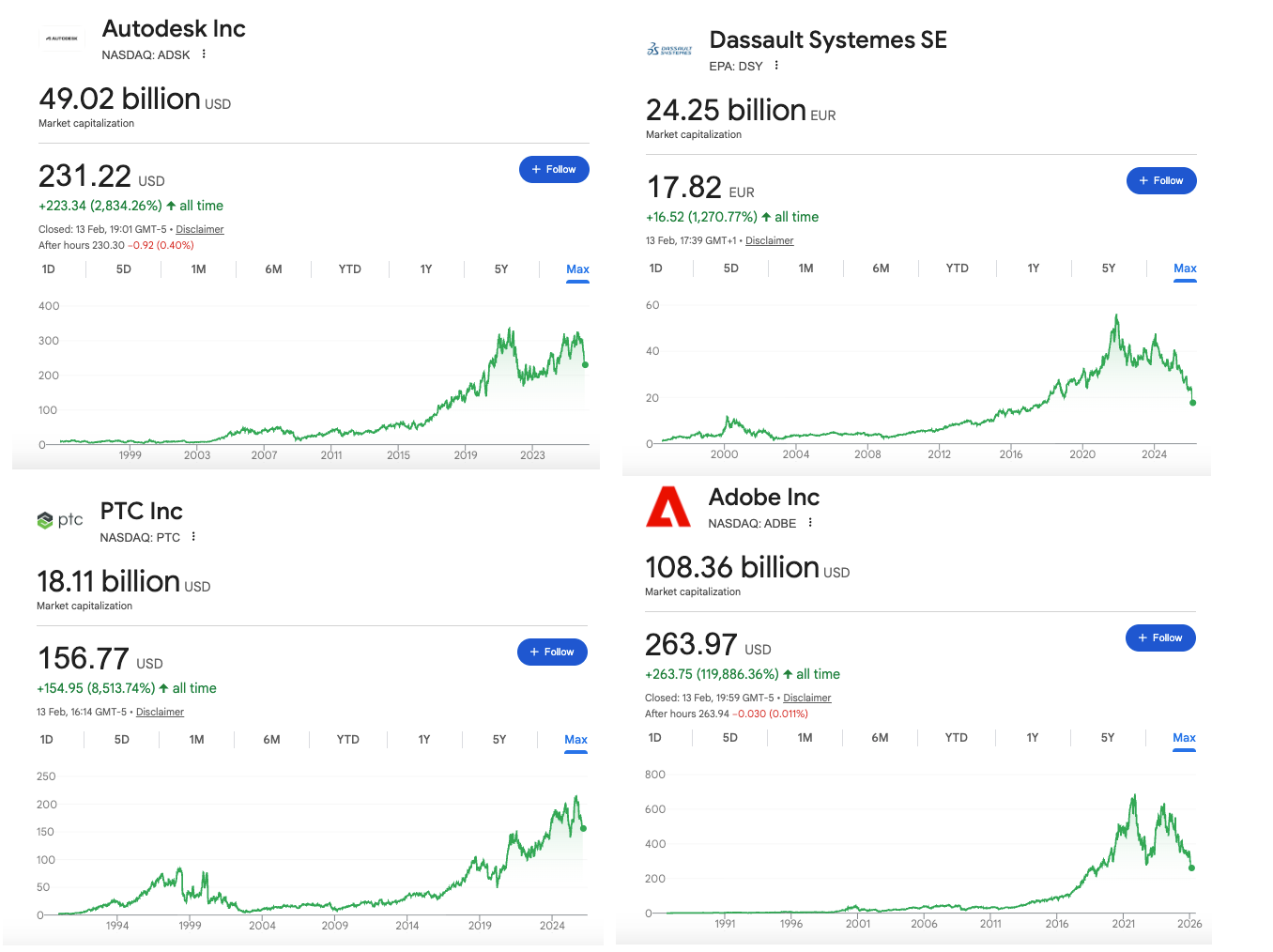
Task: Select 1D range on Adobe chart
Action: coord(655,738)
